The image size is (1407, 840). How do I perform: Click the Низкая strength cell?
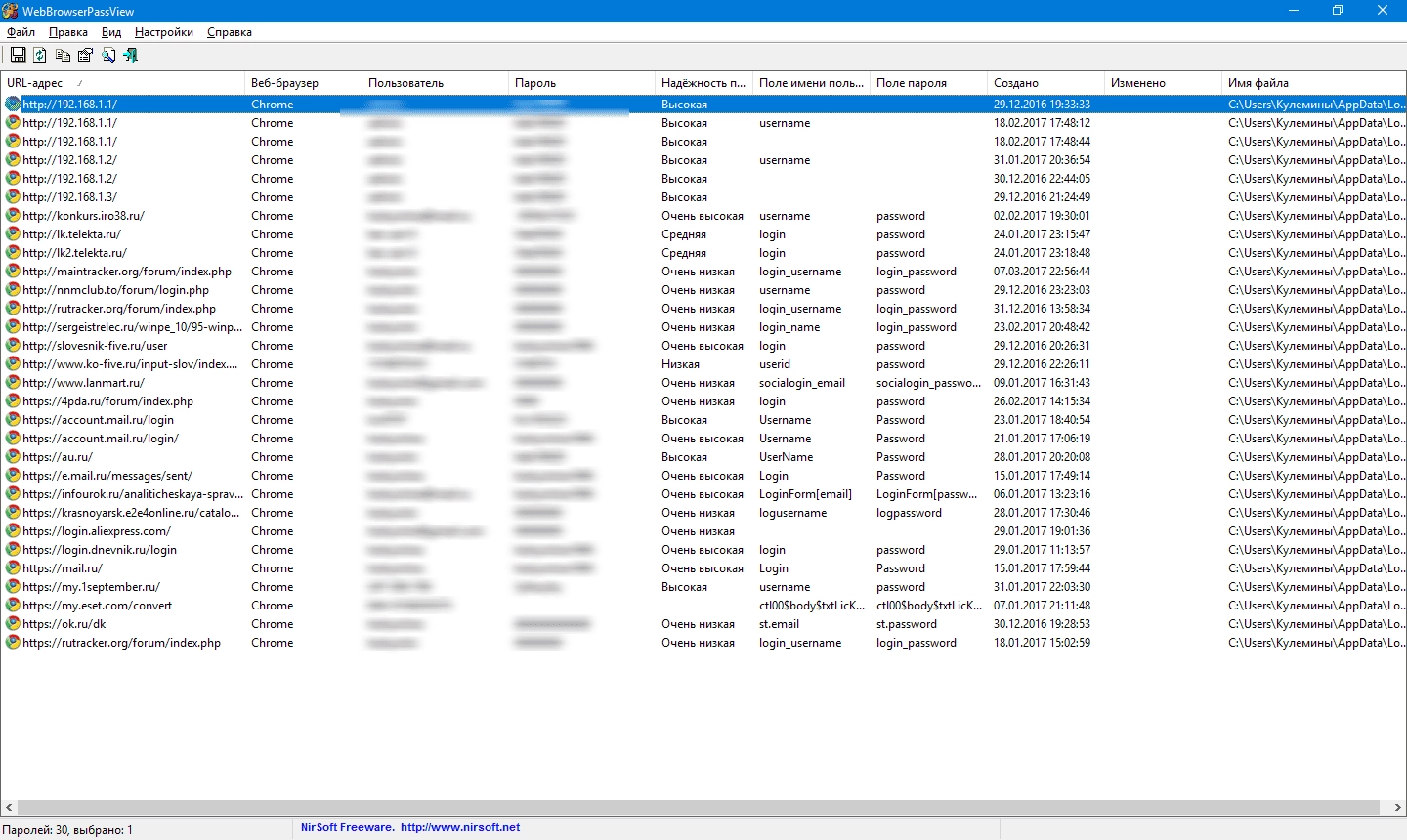click(x=680, y=364)
